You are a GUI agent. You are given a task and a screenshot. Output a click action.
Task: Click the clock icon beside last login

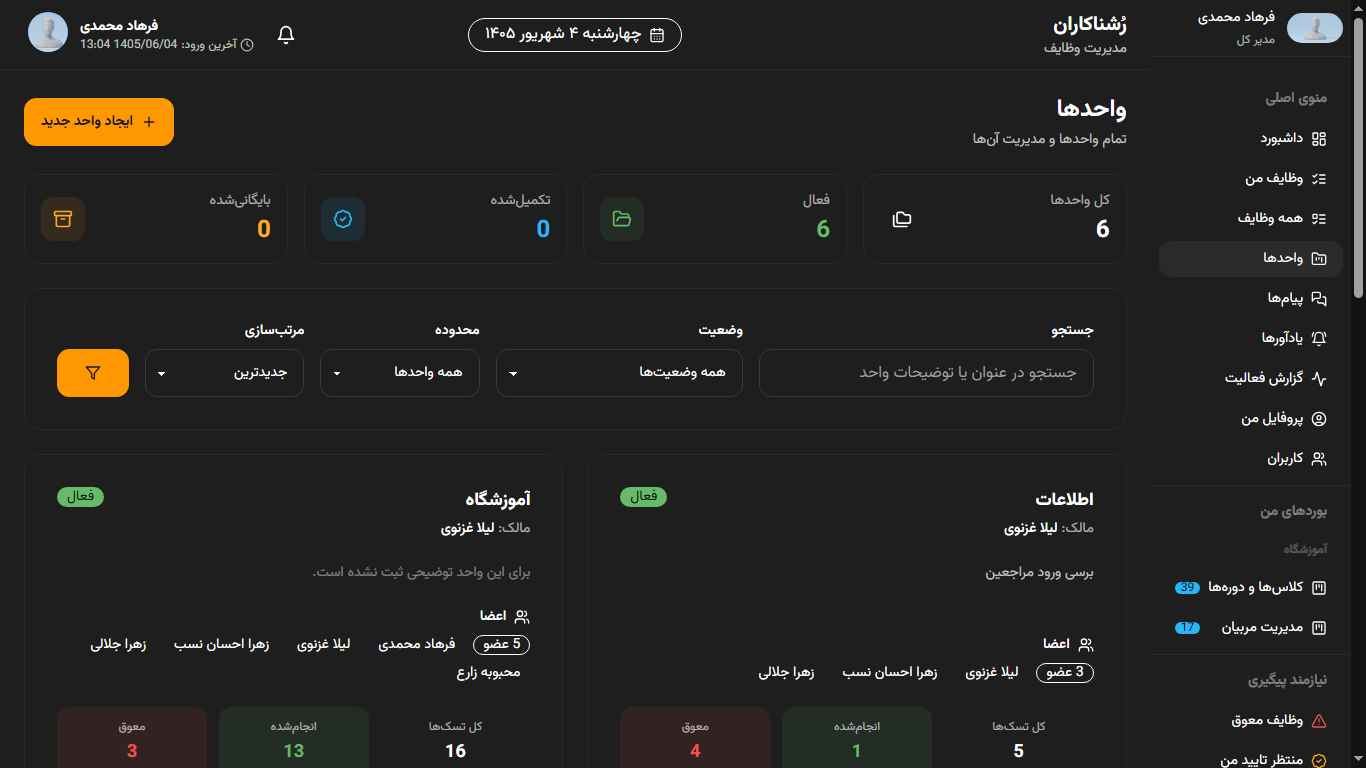tap(248, 45)
